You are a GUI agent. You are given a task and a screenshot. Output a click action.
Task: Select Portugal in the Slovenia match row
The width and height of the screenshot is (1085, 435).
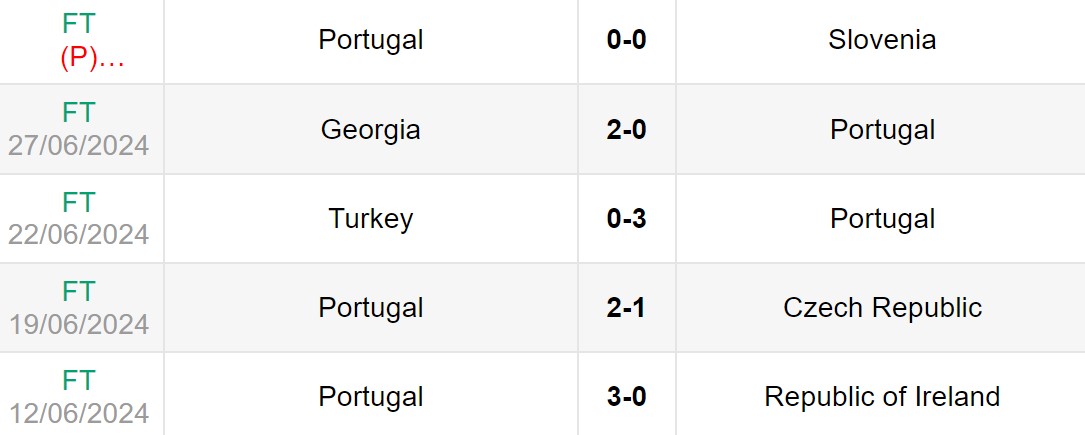point(371,40)
